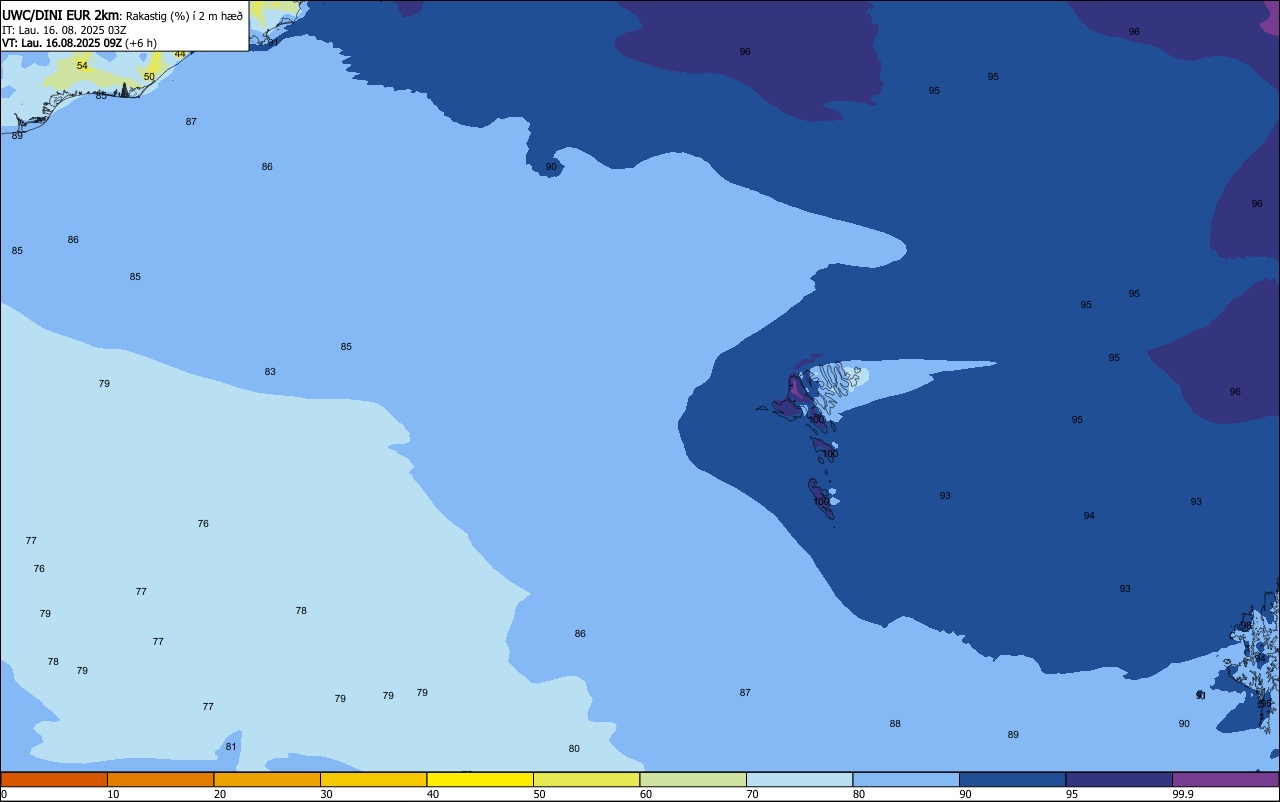Click the '81' humidity value on the map
The image size is (1280, 802).
(x=231, y=747)
